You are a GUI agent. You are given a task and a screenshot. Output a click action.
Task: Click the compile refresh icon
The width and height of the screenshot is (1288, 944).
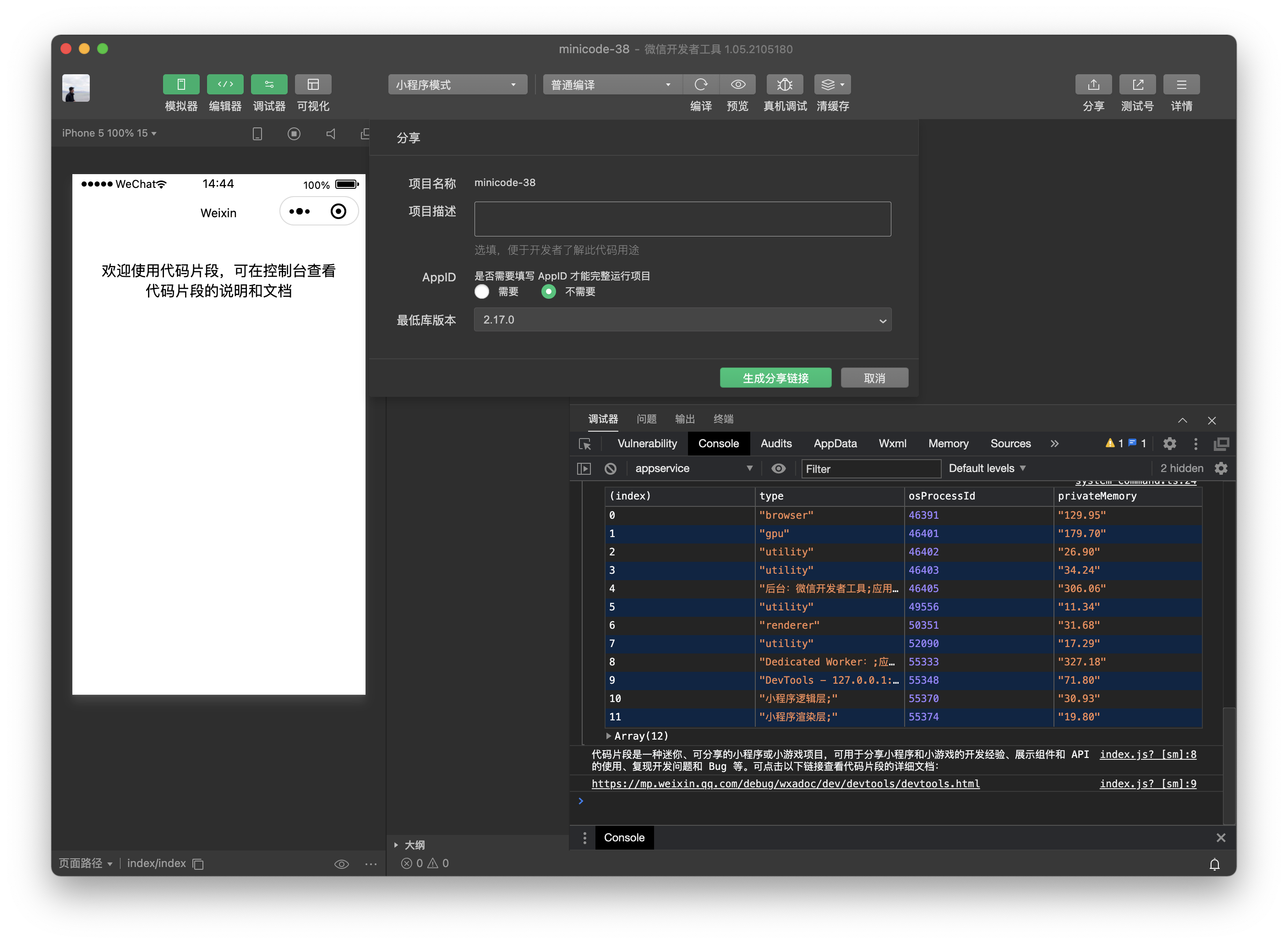coord(701,85)
